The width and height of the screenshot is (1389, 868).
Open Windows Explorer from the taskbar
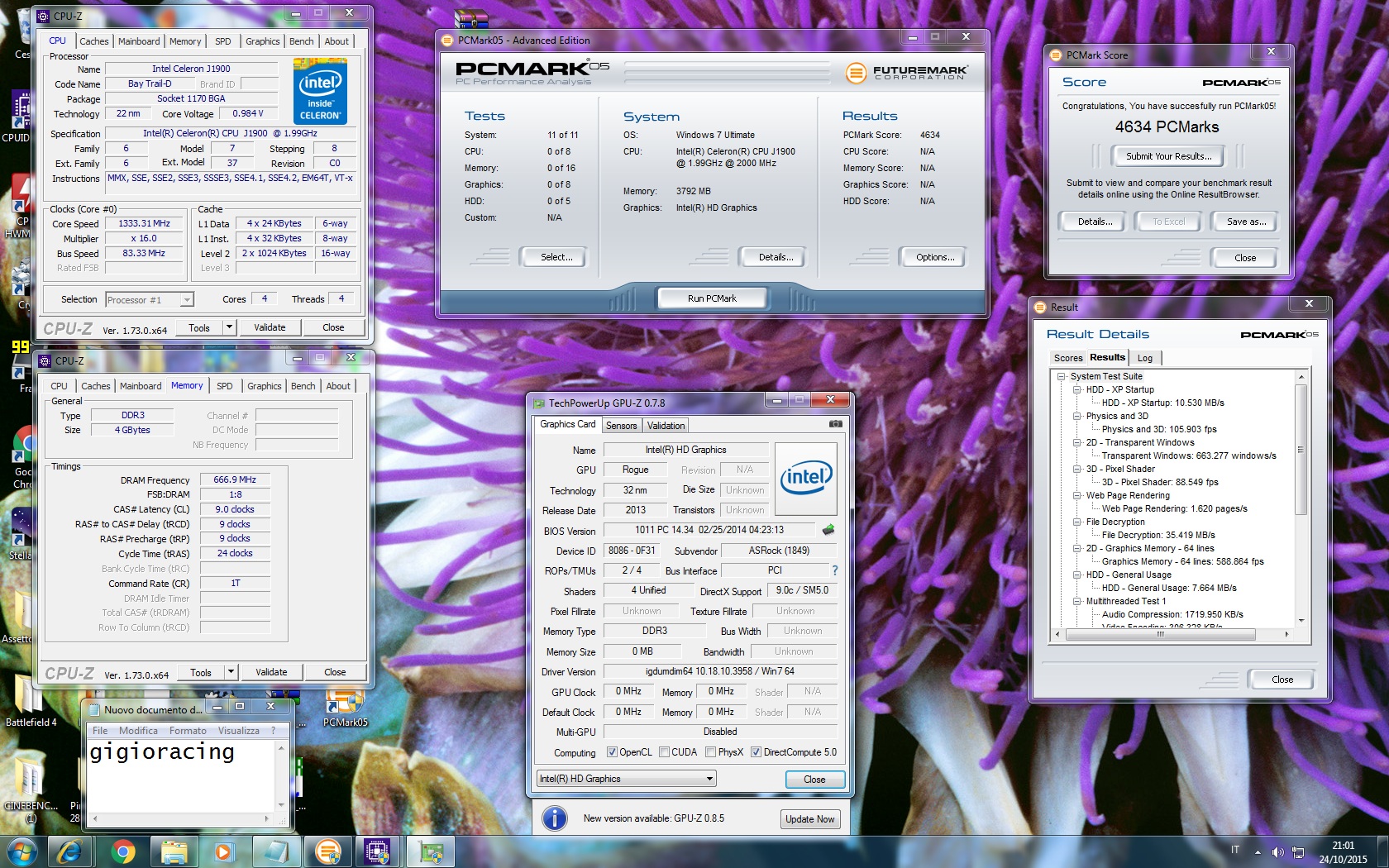click(174, 851)
